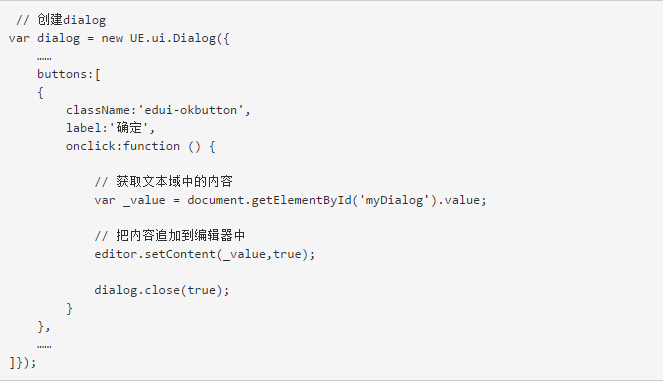Click the closing '},' brace line
This screenshot has width=663, height=381.
44,326
